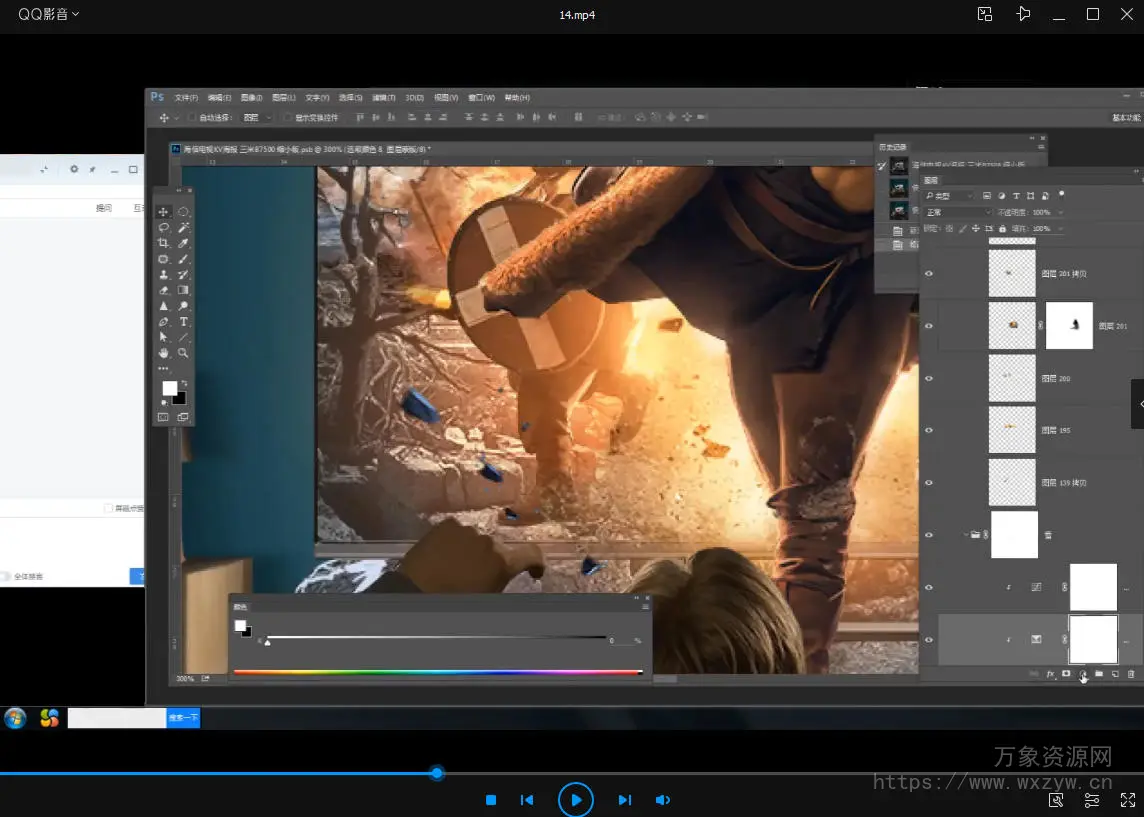Hide layer 图层 200 with its eye icon

click(x=929, y=379)
